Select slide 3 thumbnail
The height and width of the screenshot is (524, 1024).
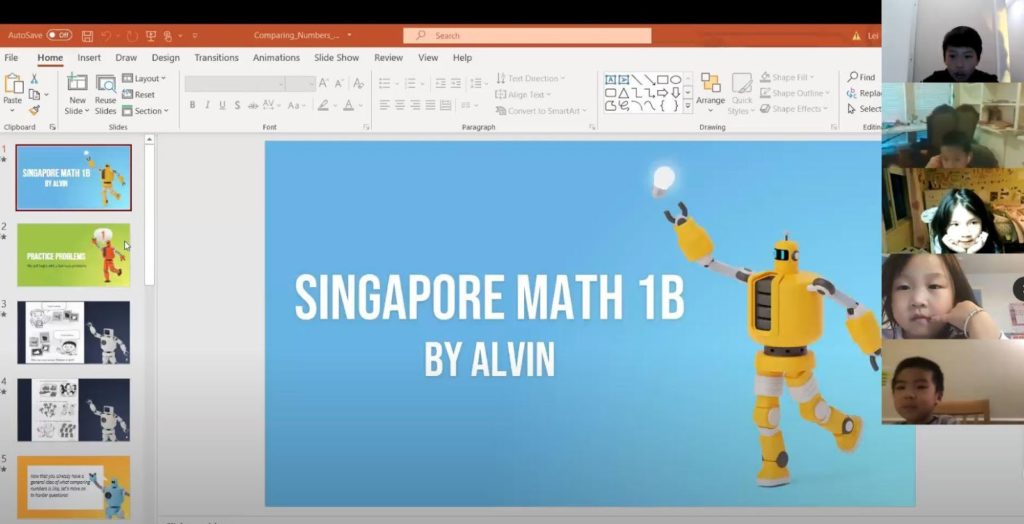click(73, 332)
